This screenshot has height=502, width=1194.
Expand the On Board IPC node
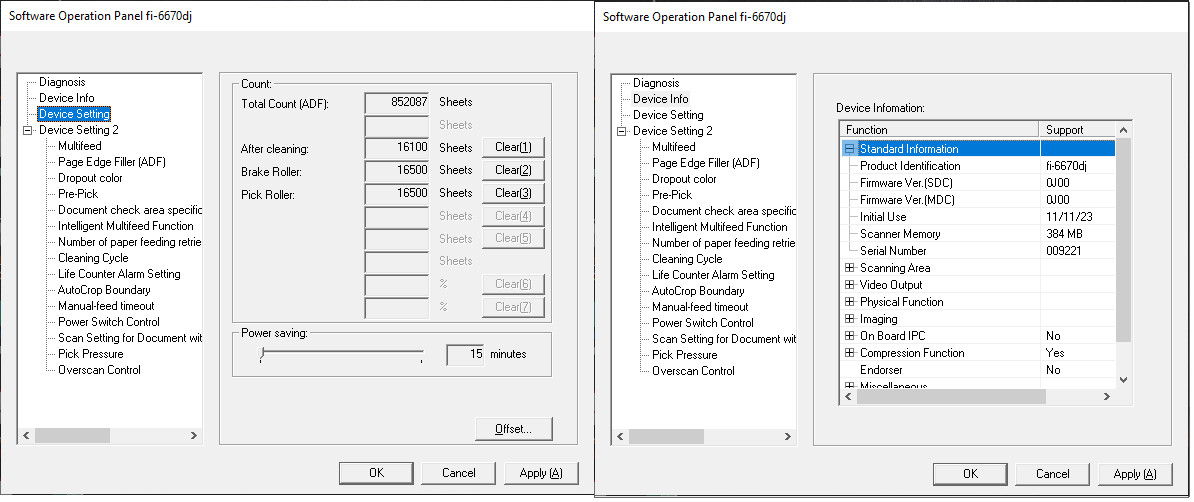coord(850,336)
